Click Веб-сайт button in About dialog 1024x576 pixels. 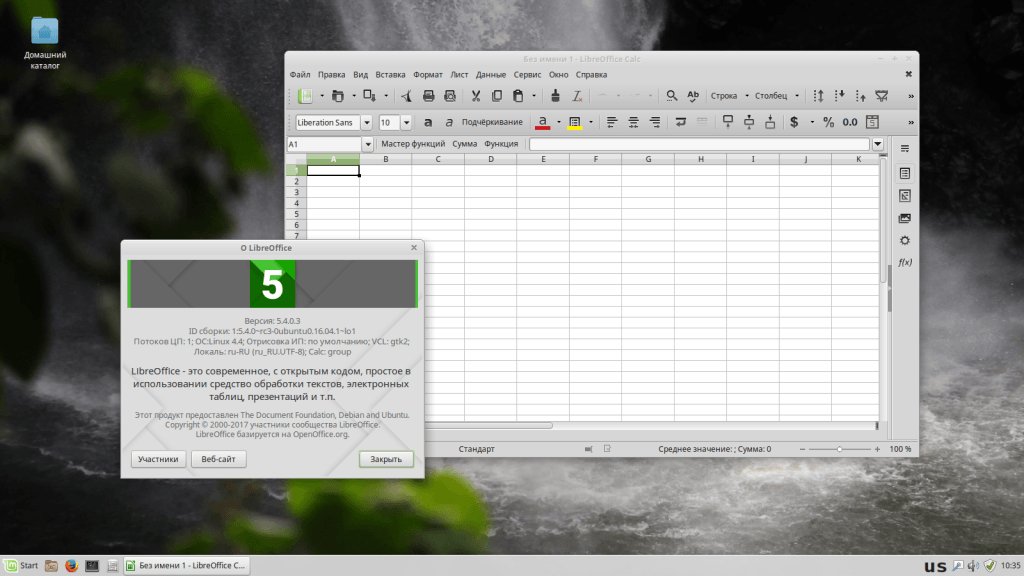(x=218, y=459)
